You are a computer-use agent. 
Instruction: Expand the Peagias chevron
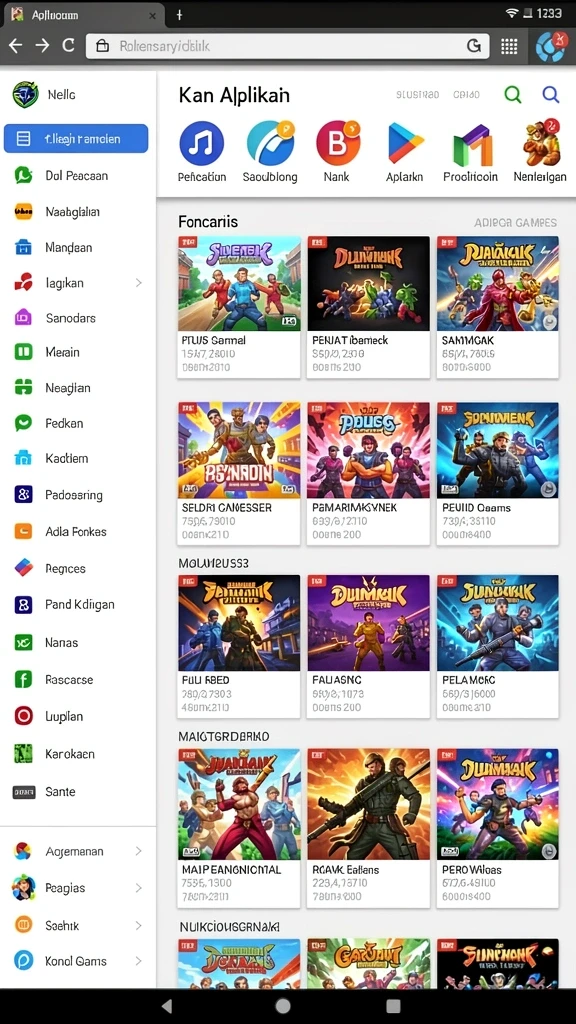tap(138, 888)
